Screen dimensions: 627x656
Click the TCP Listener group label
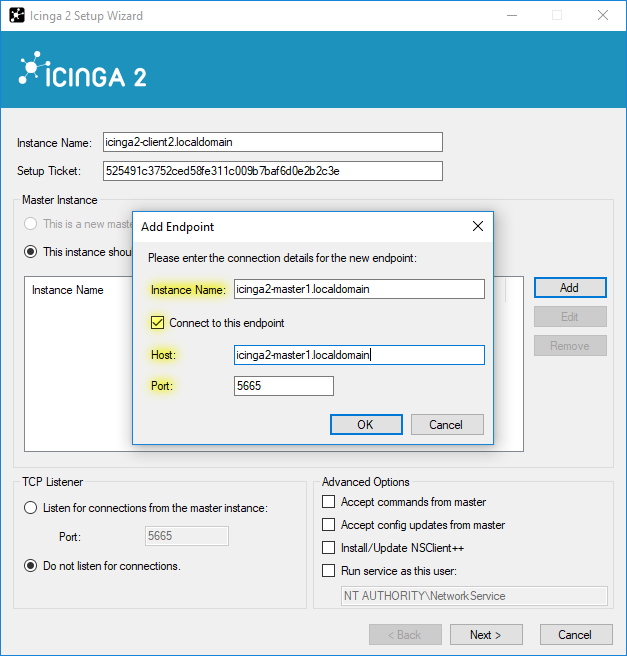point(53,482)
